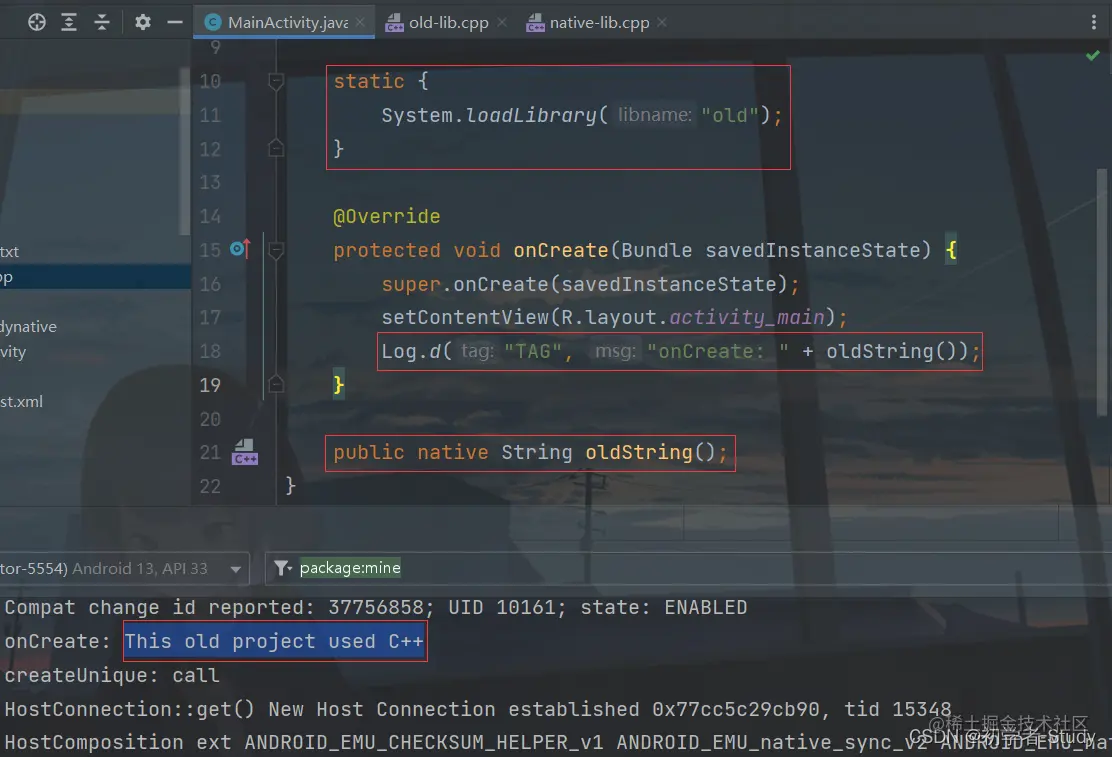Image resolution: width=1112 pixels, height=757 pixels.
Task: Click the project panel scrollbar
Action: tap(184, 150)
